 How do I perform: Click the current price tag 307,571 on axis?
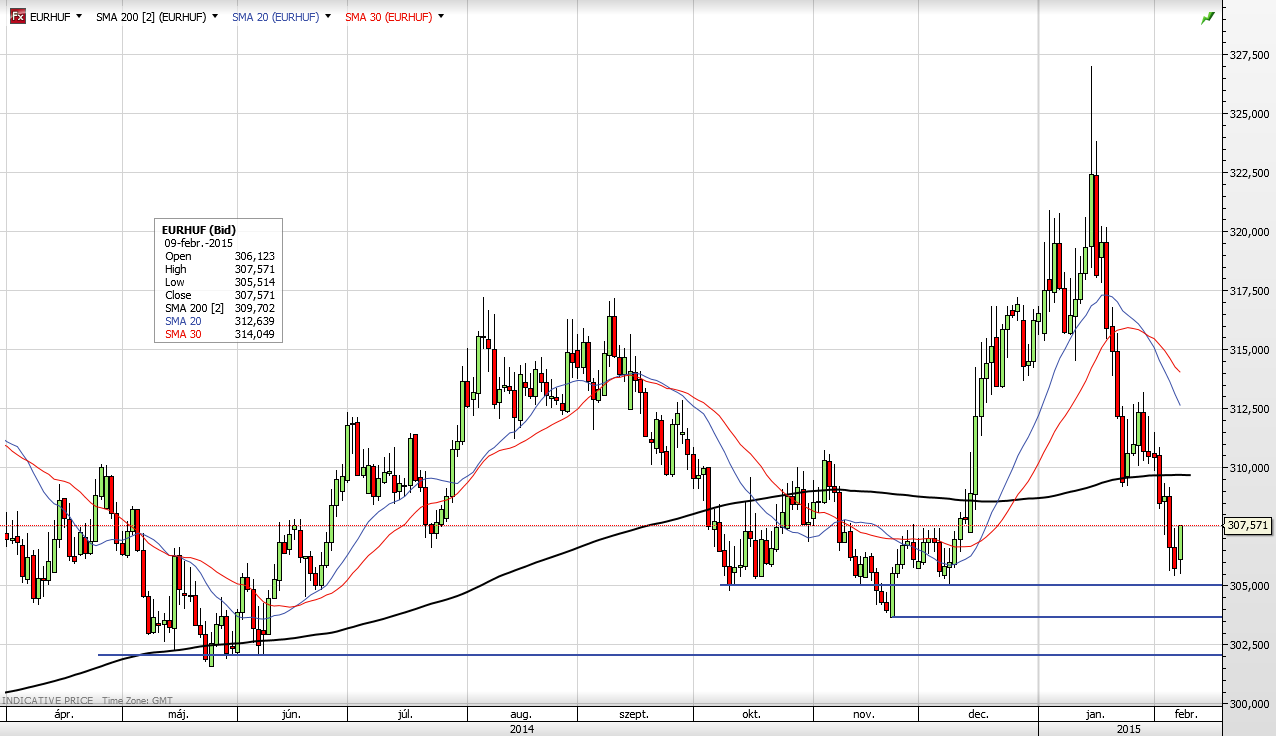click(x=1249, y=525)
